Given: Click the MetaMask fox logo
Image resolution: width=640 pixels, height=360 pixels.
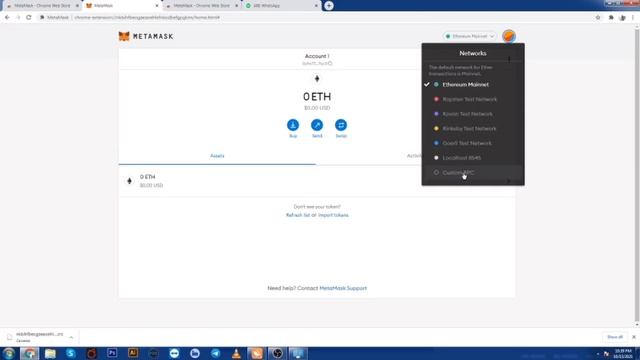Looking at the screenshot, I should pos(124,36).
